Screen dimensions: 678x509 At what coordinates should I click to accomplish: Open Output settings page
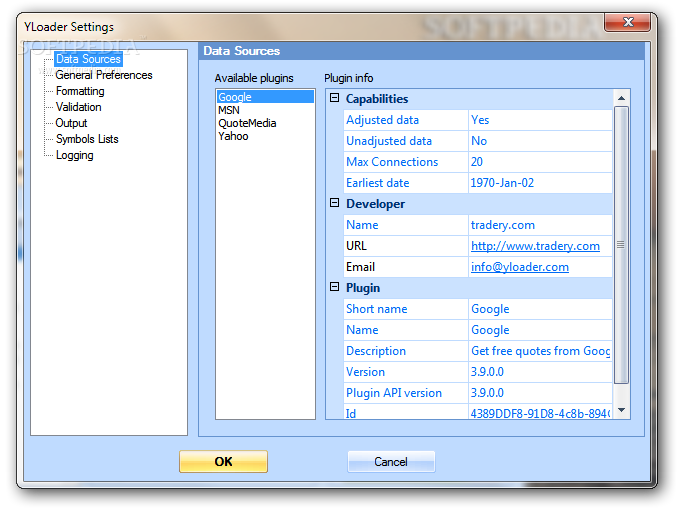(x=71, y=123)
